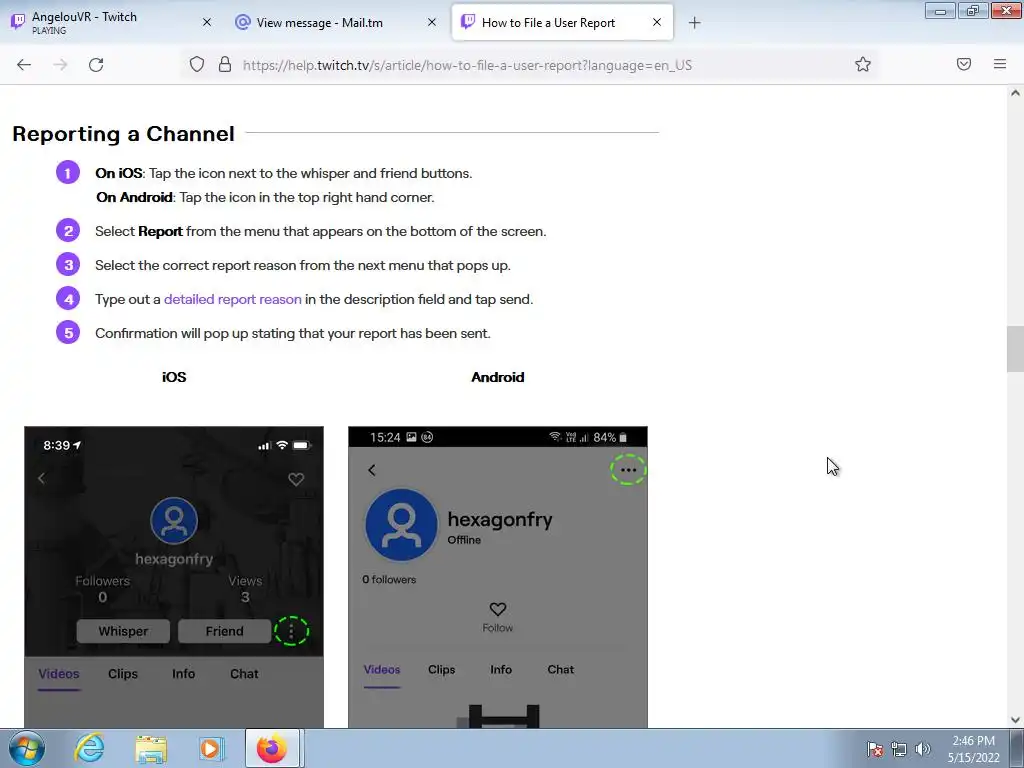Click the taskbar clock showing 2:46 PM
The height and width of the screenshot is (768, 1024).
coord(973,749)
